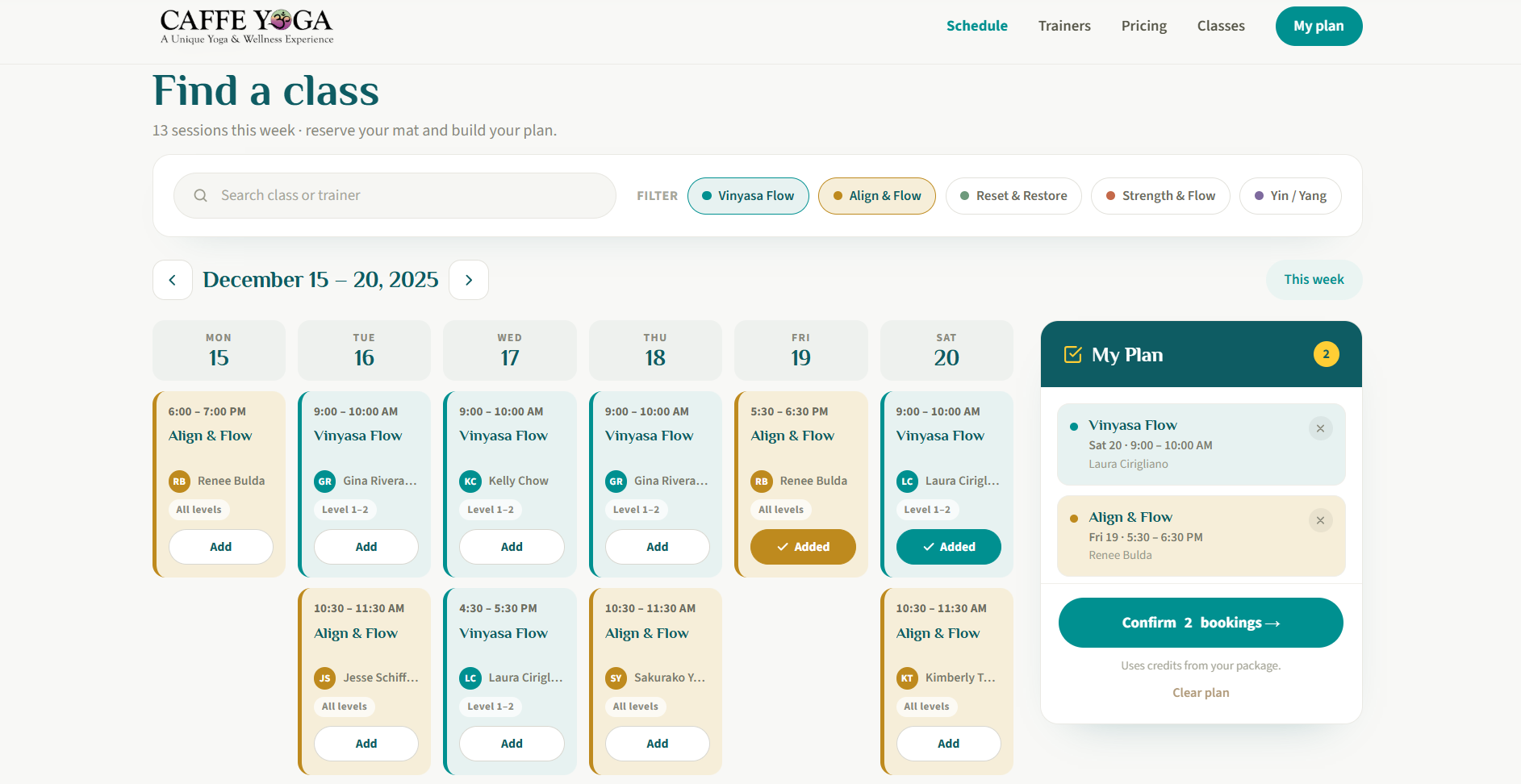The image size is (1521, 784).
Task: Remove Vinyasa Flow from My Plan
Action: click(1320, 428)
